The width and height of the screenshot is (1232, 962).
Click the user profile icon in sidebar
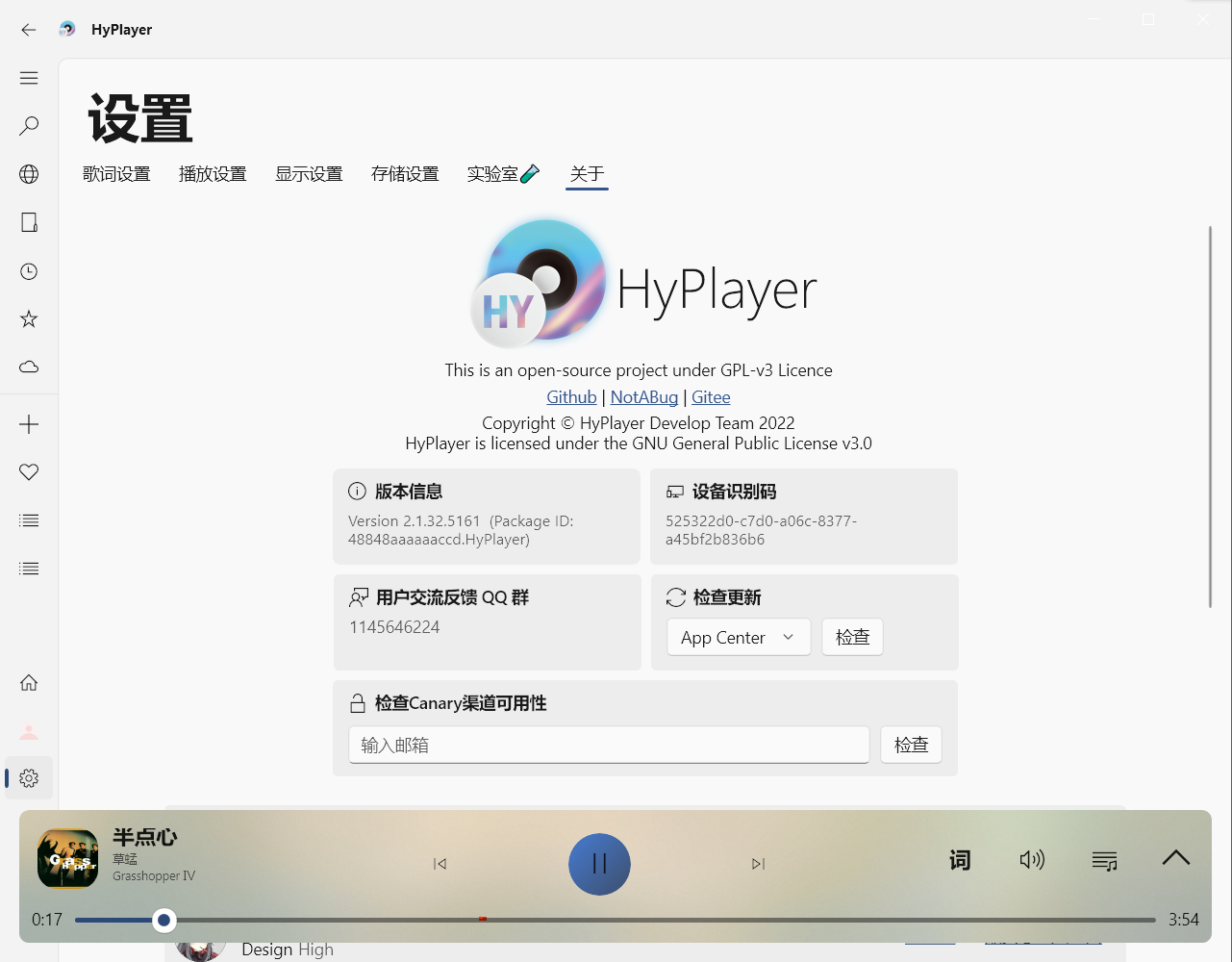click(x=29, y=731)
